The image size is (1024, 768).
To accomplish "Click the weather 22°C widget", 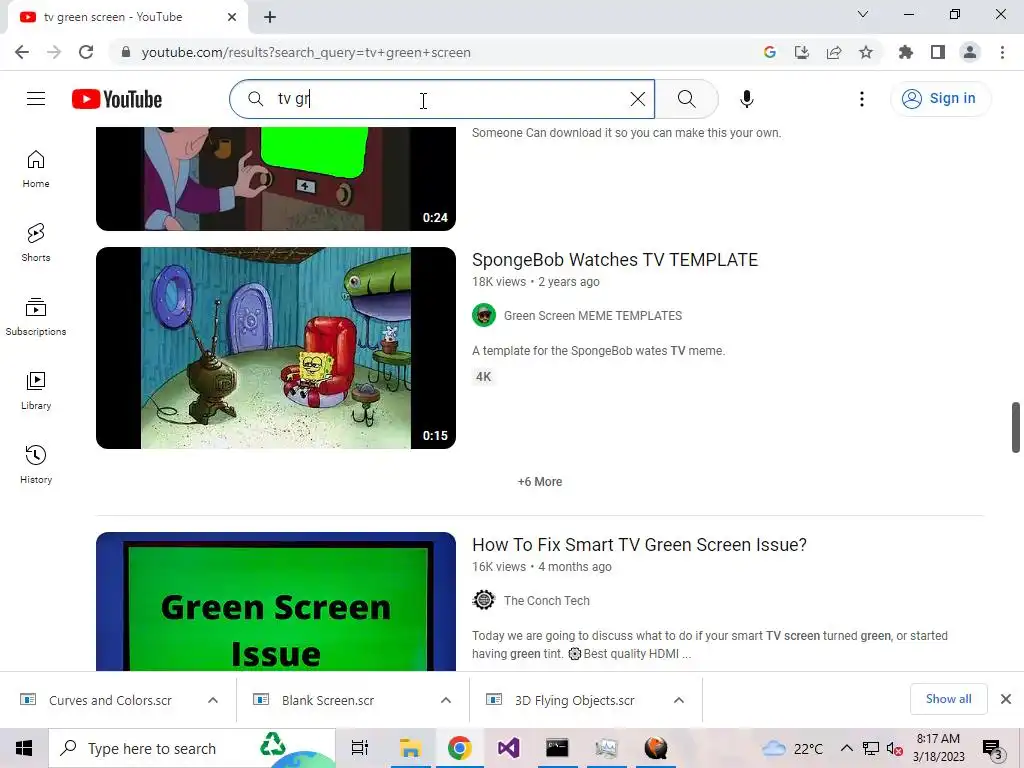I will click(x=791, y=748).
